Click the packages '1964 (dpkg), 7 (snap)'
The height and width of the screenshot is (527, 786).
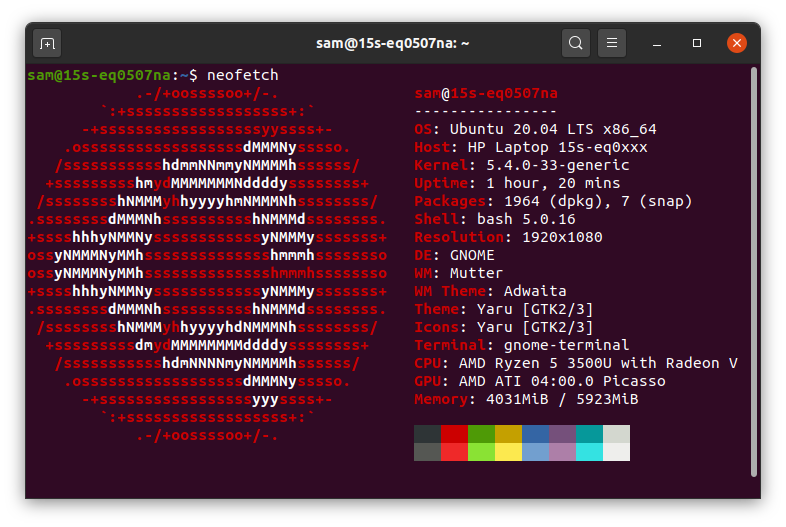click(x=598, y=202)
